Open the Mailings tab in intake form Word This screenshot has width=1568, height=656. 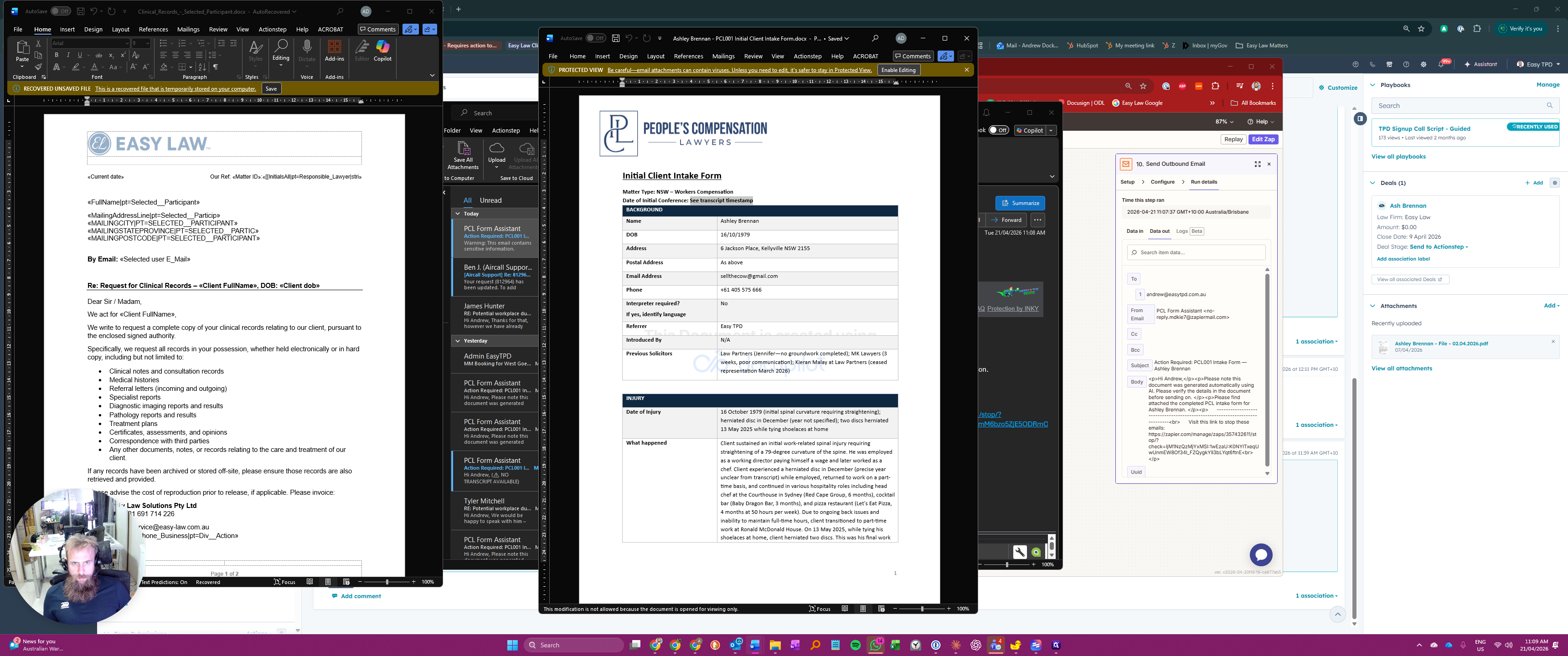pos(723,56)
